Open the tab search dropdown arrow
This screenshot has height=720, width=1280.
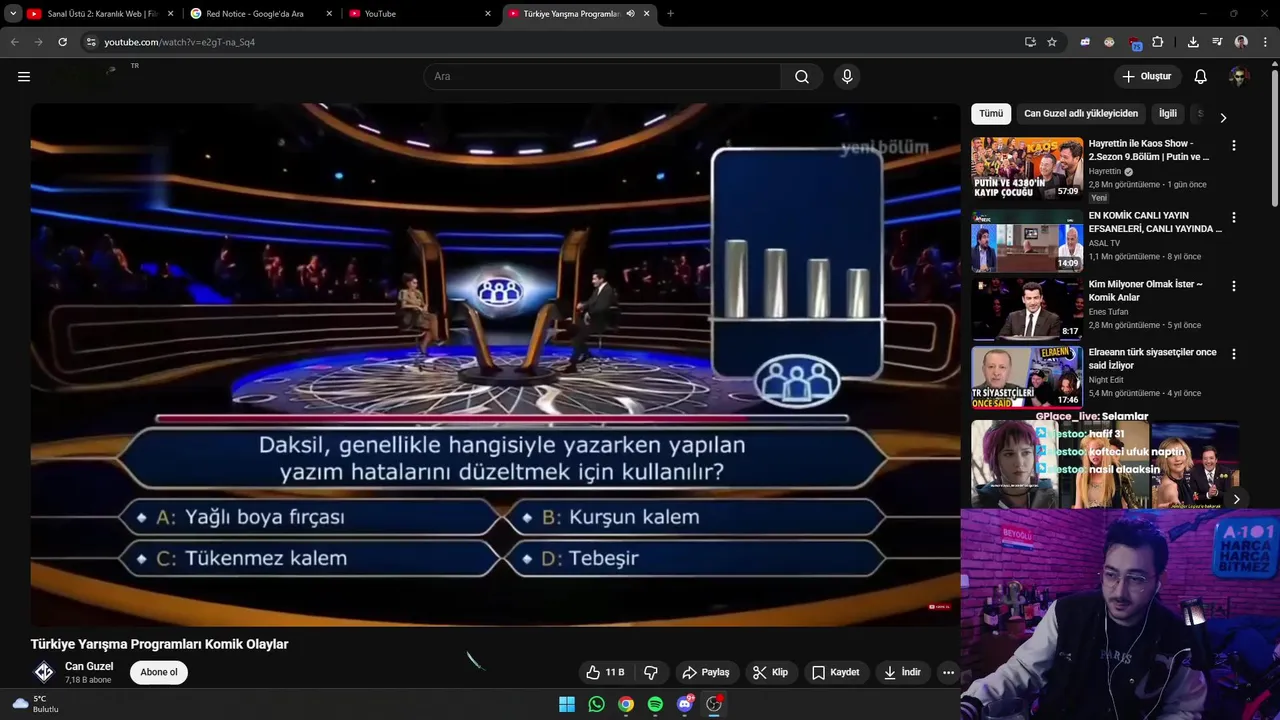click(13, 14)
